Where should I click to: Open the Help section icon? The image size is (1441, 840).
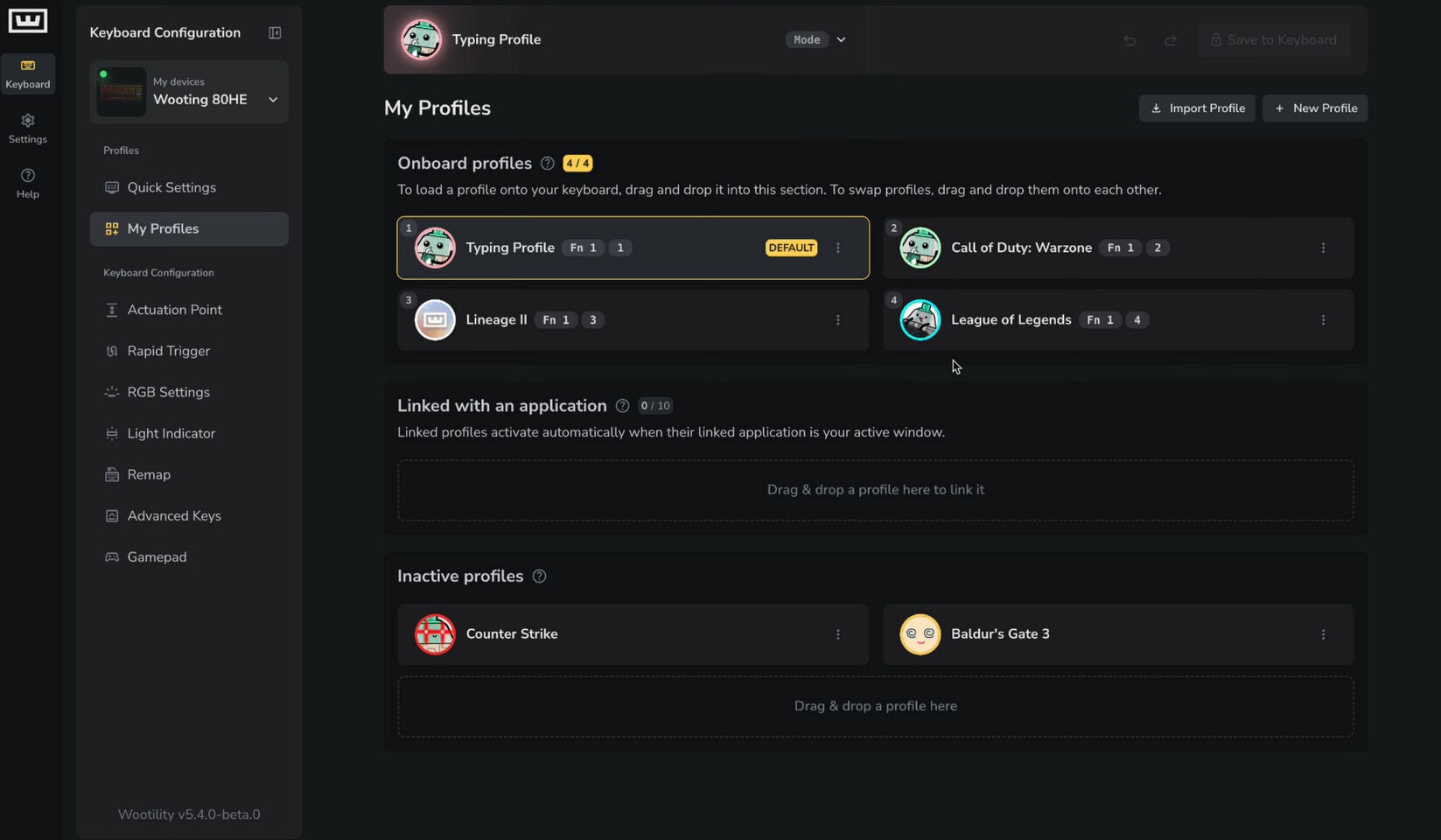click(x=28, y=183)
